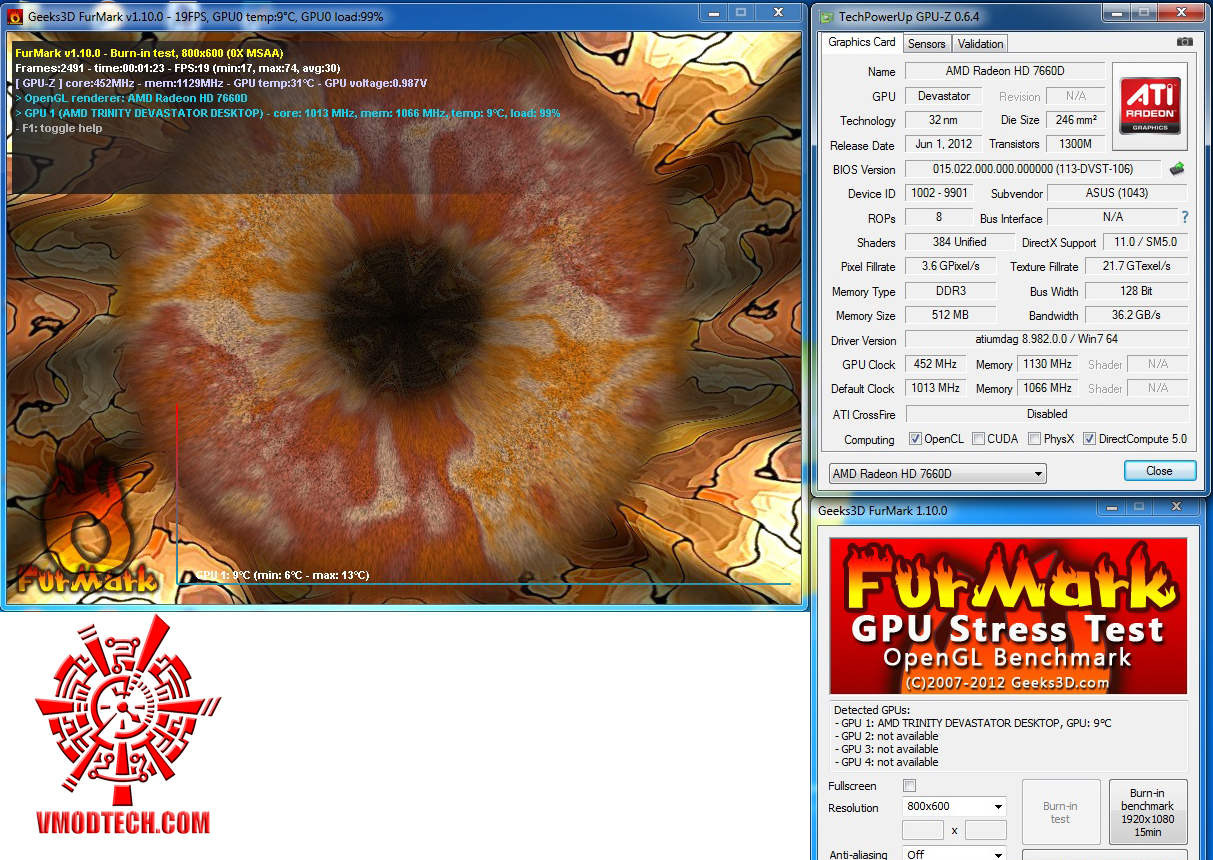The height and width of the screenshot is (860, 1213).
Task: Click the Bus Interface question mark icon
Action: (x=1185, y=217)
